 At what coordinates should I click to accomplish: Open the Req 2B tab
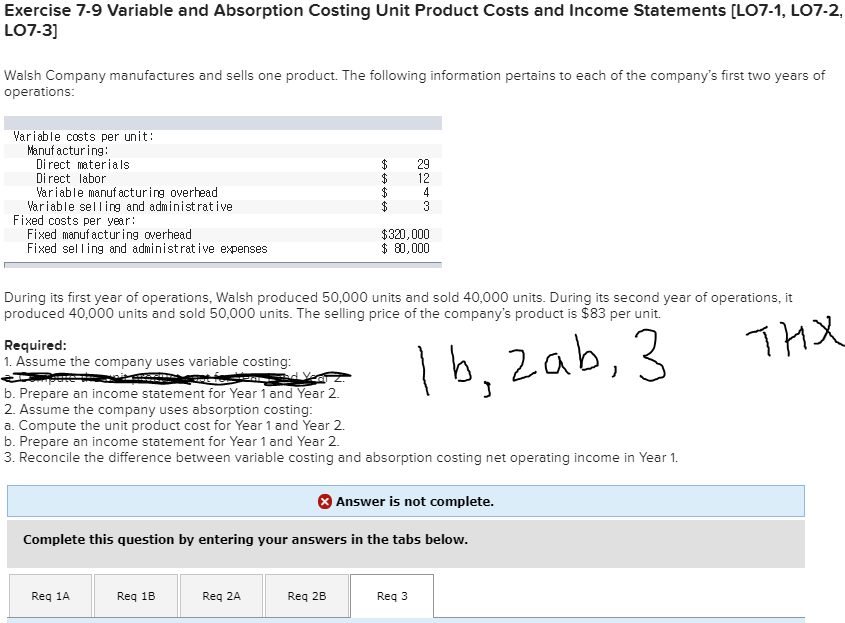click(306, 595)
